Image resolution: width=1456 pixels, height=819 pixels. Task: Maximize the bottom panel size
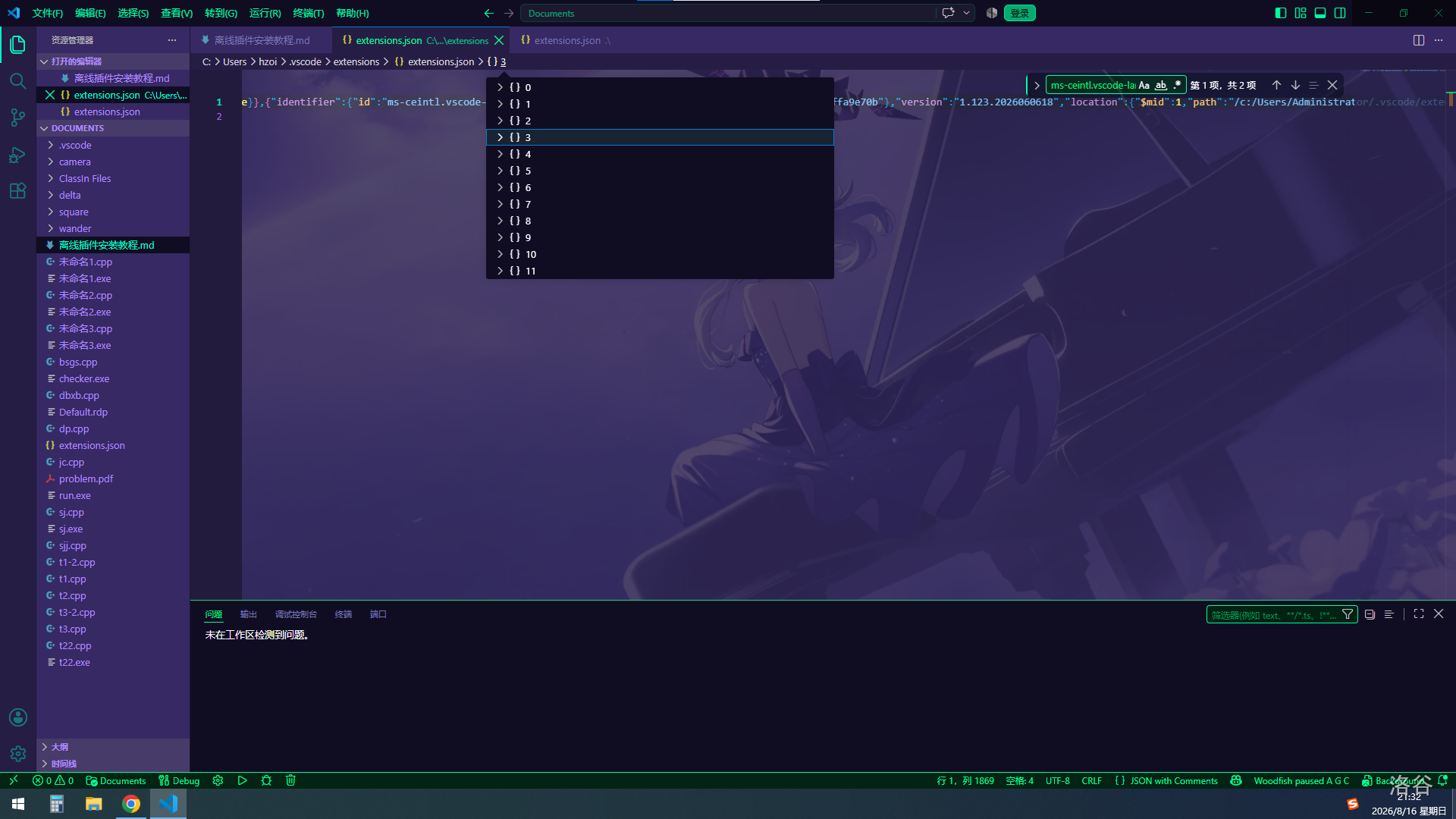click(1419, 613)
